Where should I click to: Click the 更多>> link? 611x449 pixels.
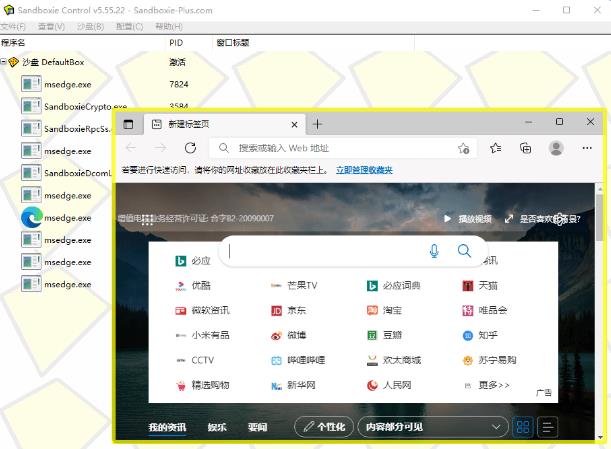click(x=493, y=385)
